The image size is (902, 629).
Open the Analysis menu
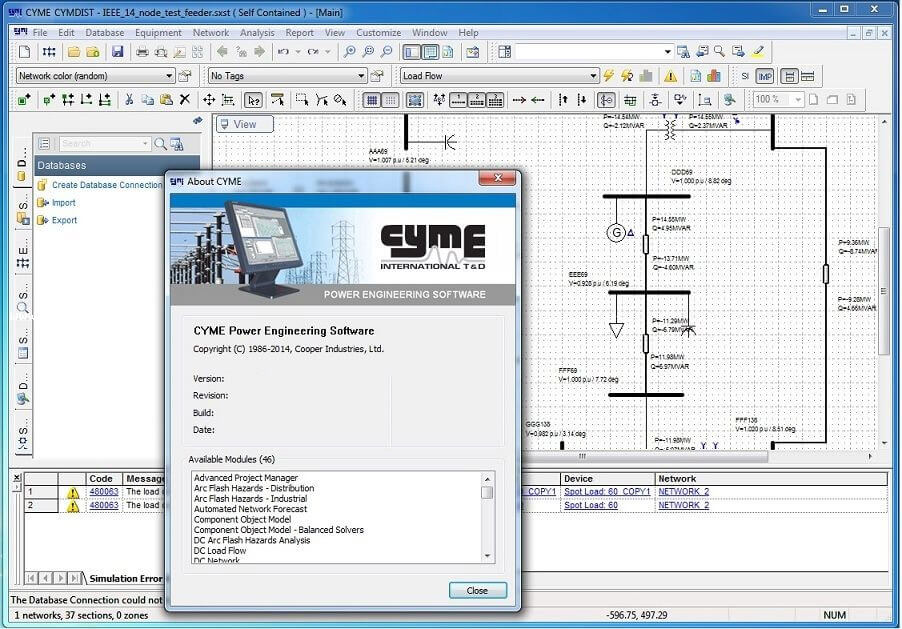coord(257,32)
